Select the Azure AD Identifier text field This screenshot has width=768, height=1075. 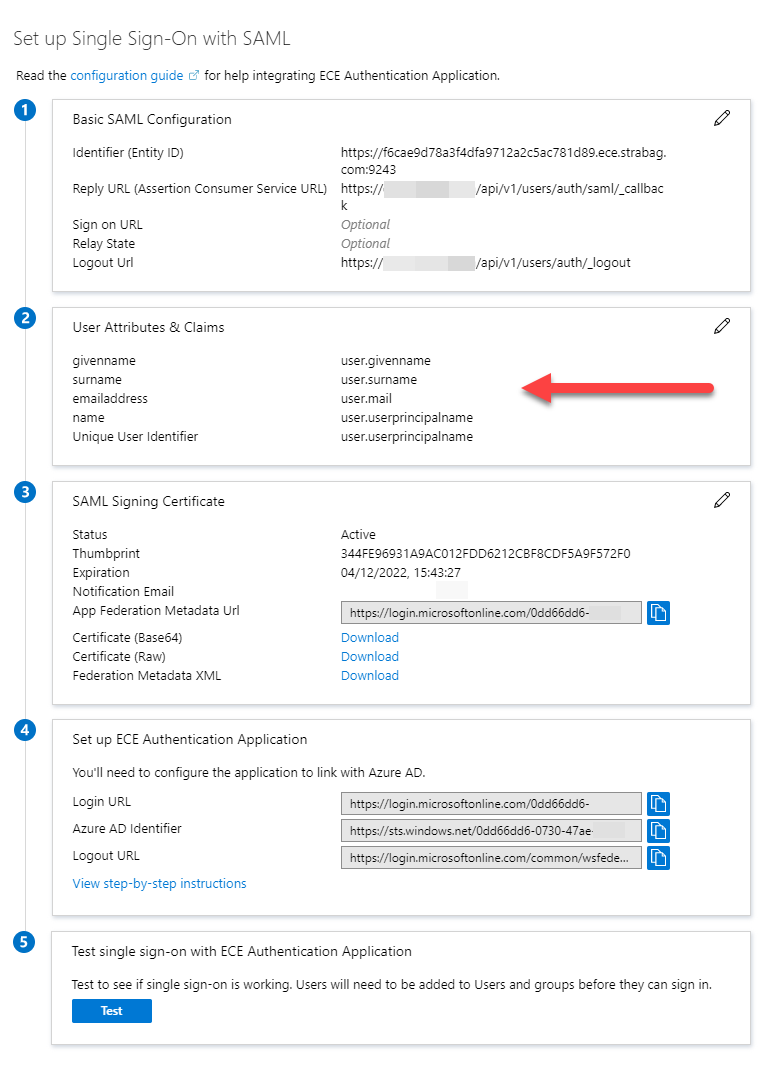(x=491, y=831)
